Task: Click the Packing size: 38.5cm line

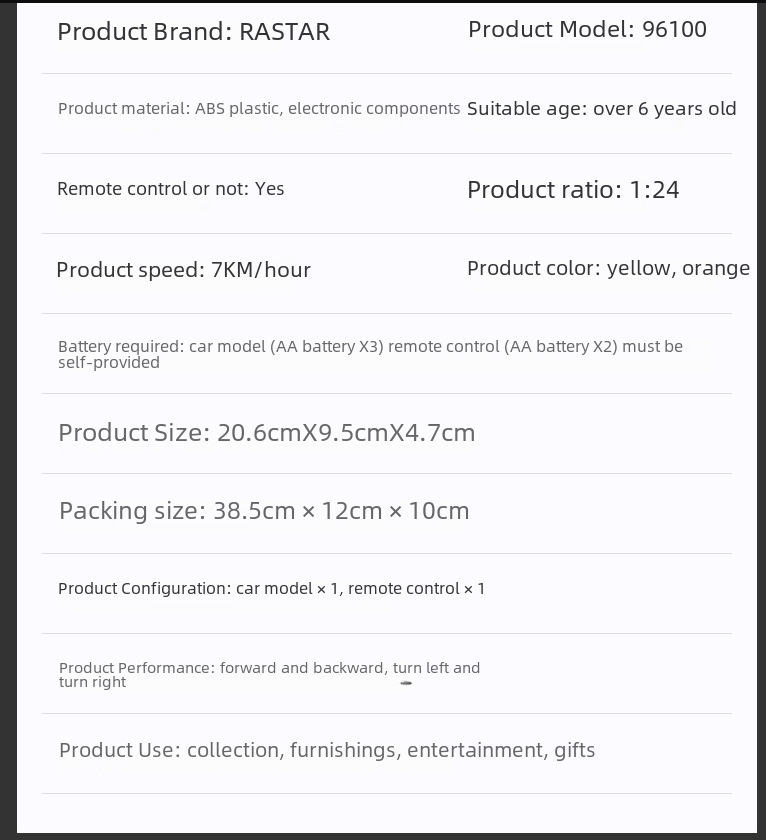Action: tap(264, 511)
